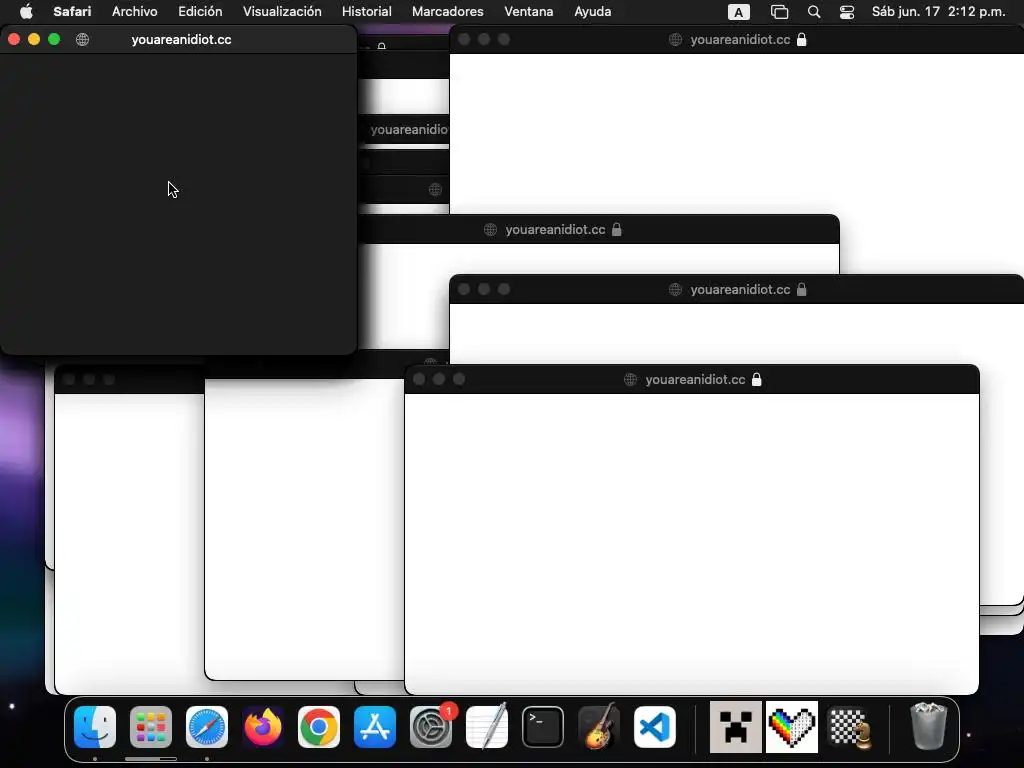Open GarageBand guitar icon in Dock

pos(599,727)
